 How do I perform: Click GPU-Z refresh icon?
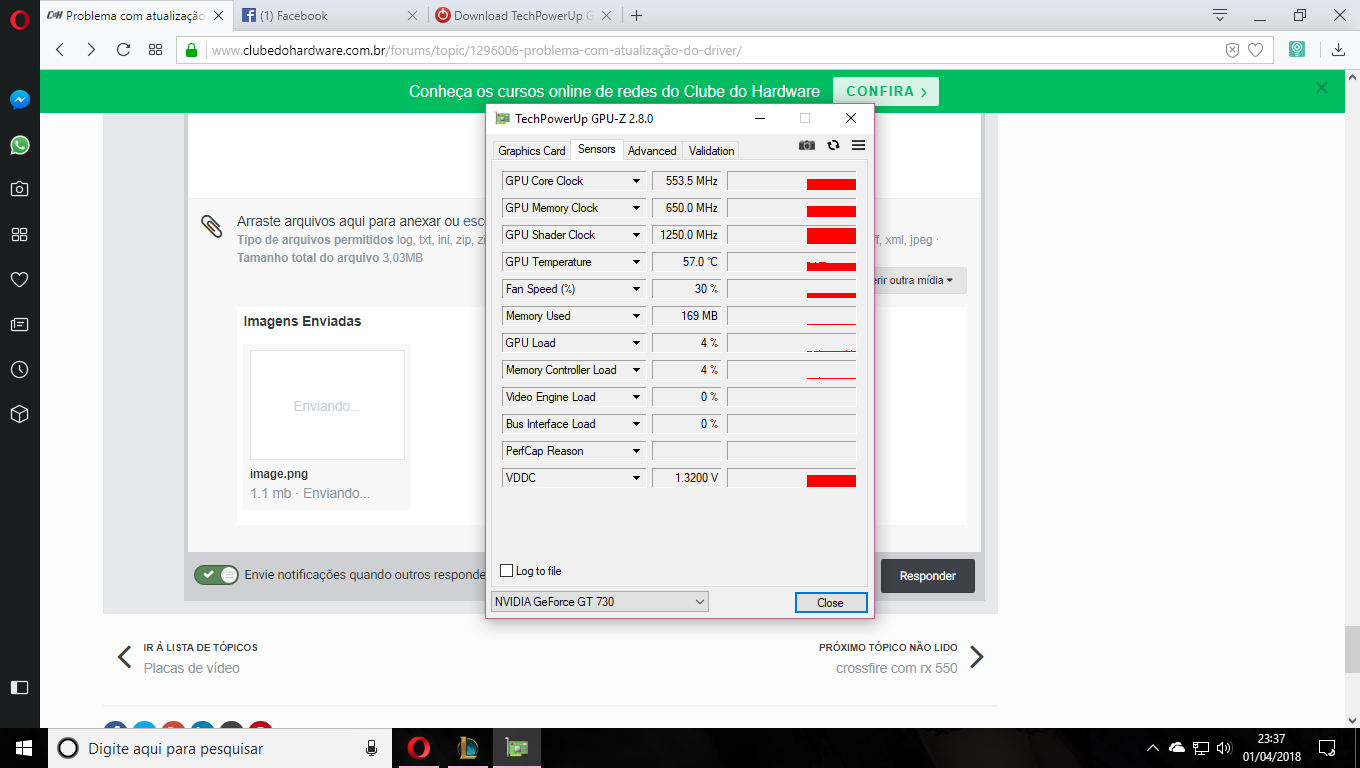833,145
